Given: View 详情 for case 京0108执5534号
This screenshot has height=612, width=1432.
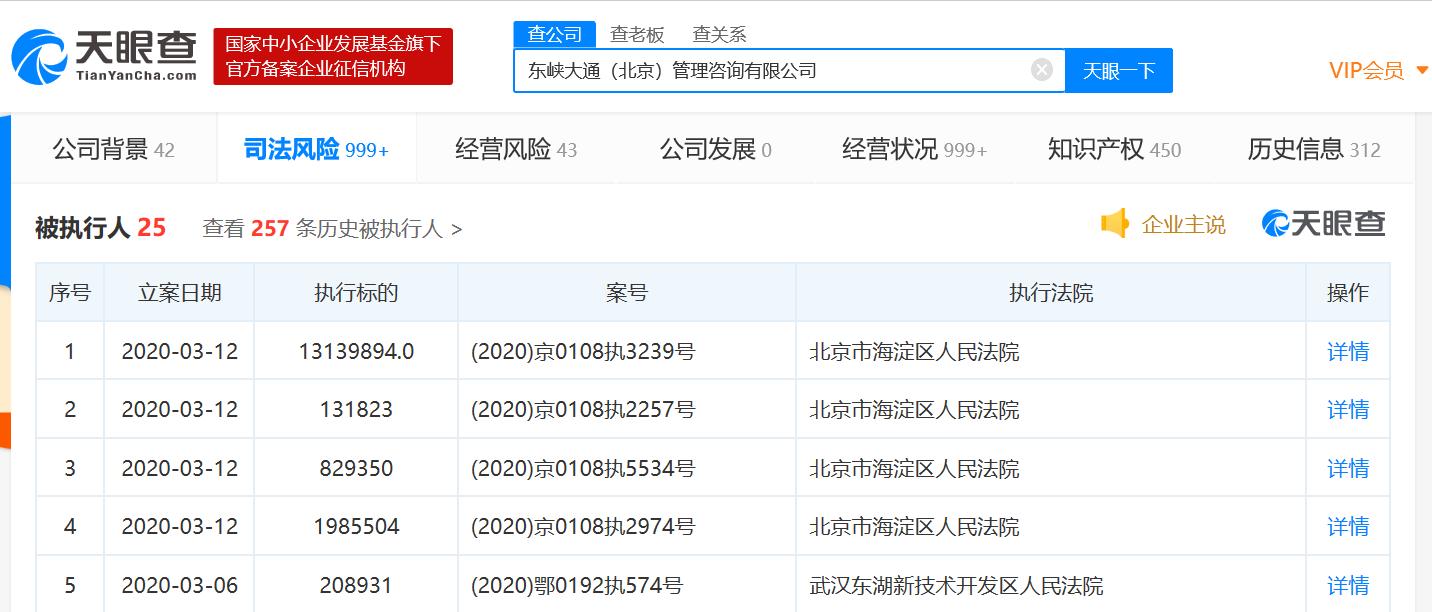Looking at the screenshot, I should click(x=1347, y=468).
